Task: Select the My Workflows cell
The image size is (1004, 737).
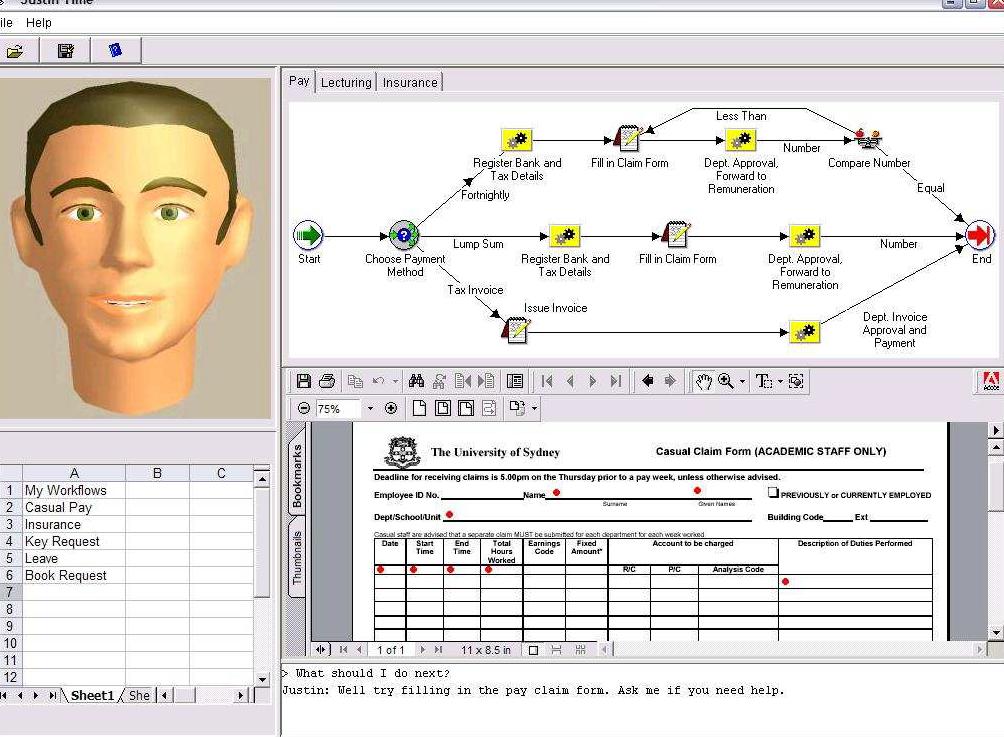Action: tap(74, 490)
